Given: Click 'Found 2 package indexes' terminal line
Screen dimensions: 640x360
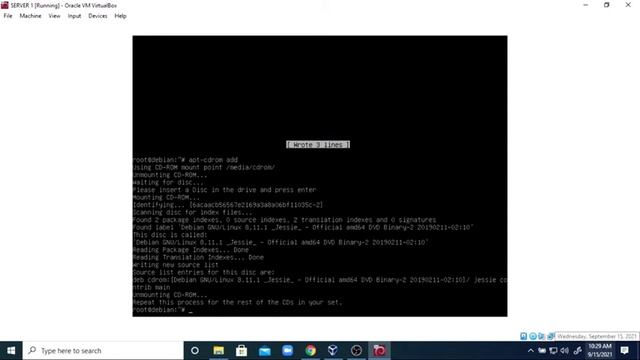Looking at the screenshot, I should [x=284, y=220].
